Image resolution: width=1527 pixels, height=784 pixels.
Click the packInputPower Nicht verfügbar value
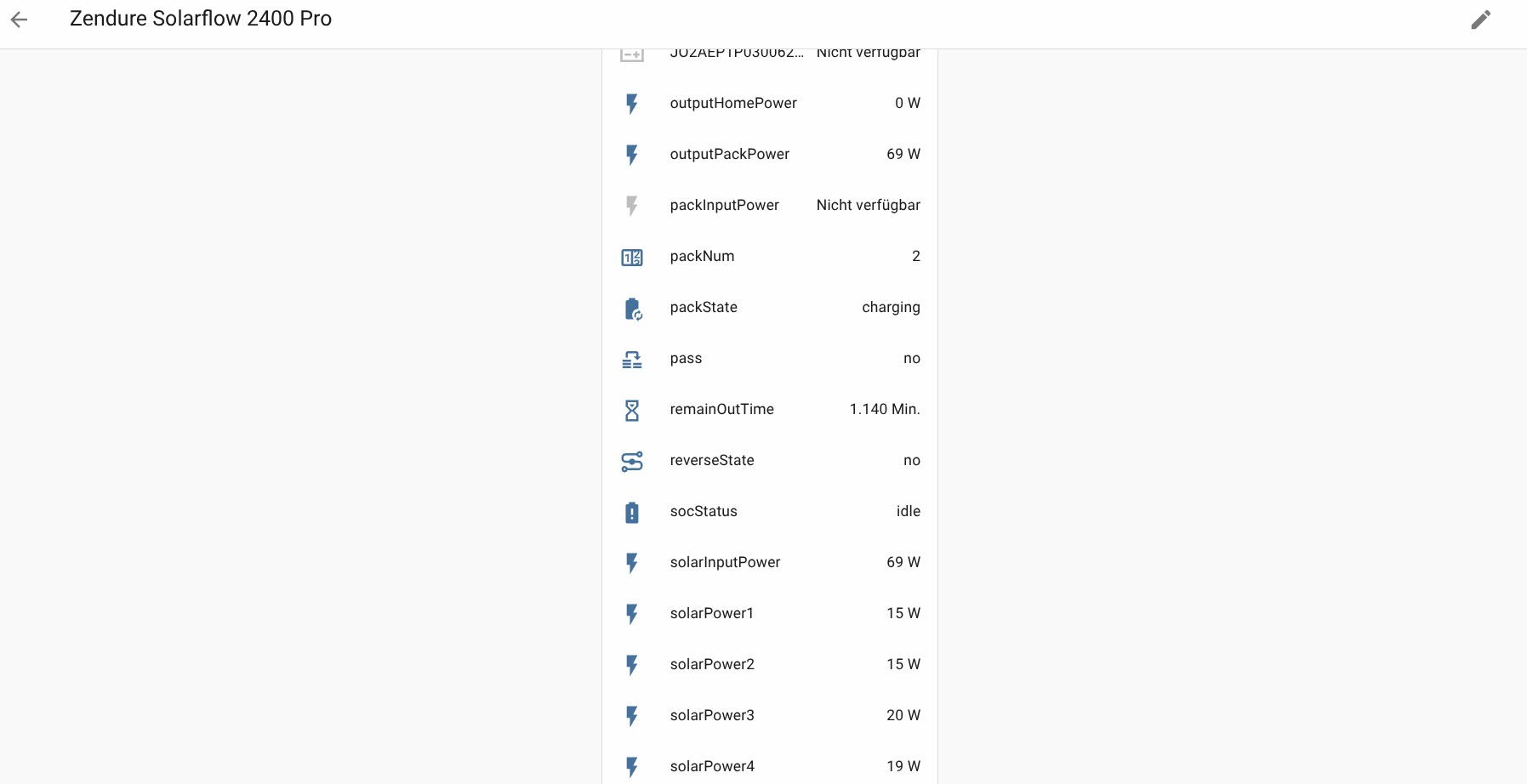(868, 205)
